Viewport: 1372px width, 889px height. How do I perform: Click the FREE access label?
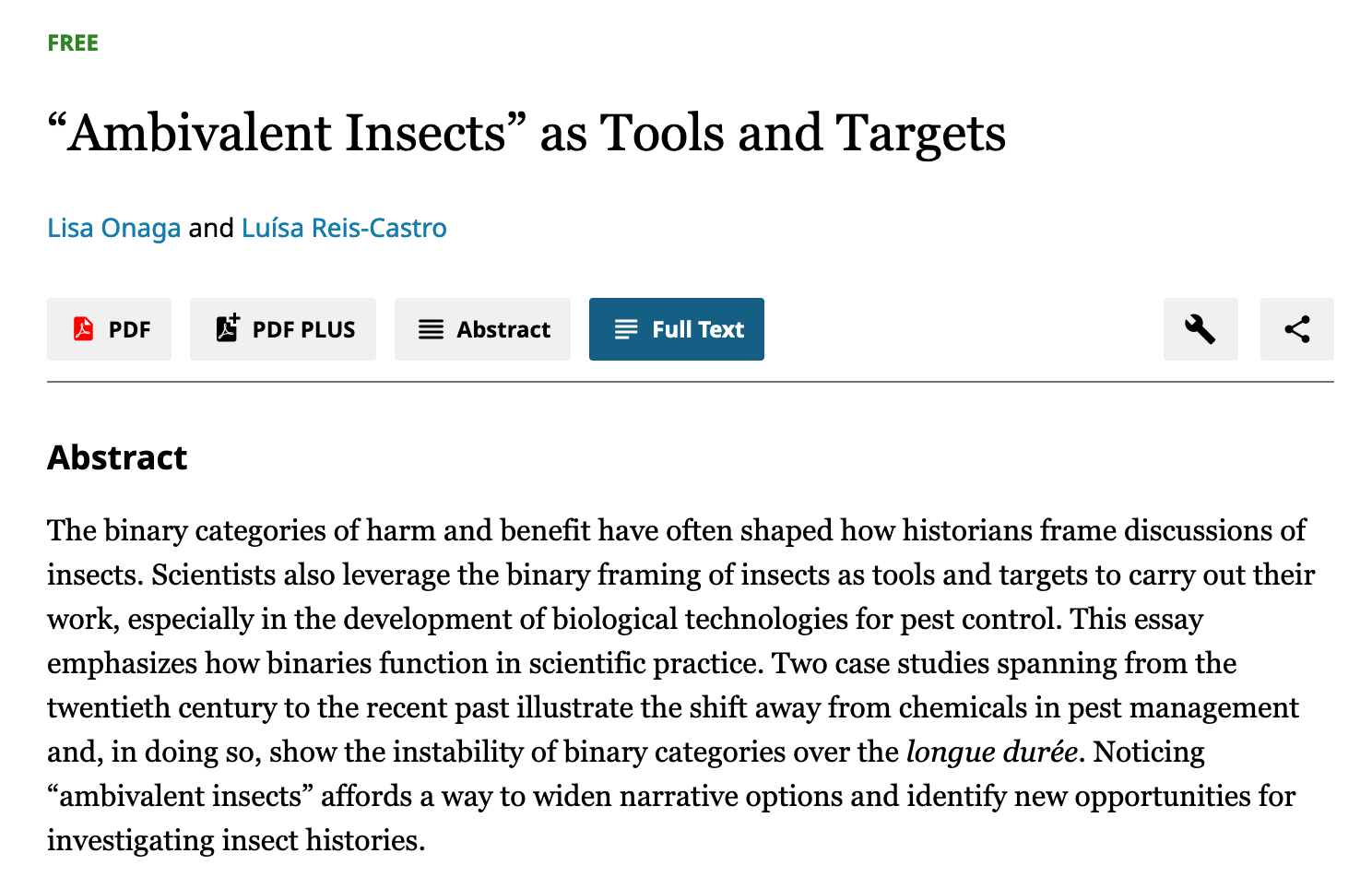[x=73, y=43]
